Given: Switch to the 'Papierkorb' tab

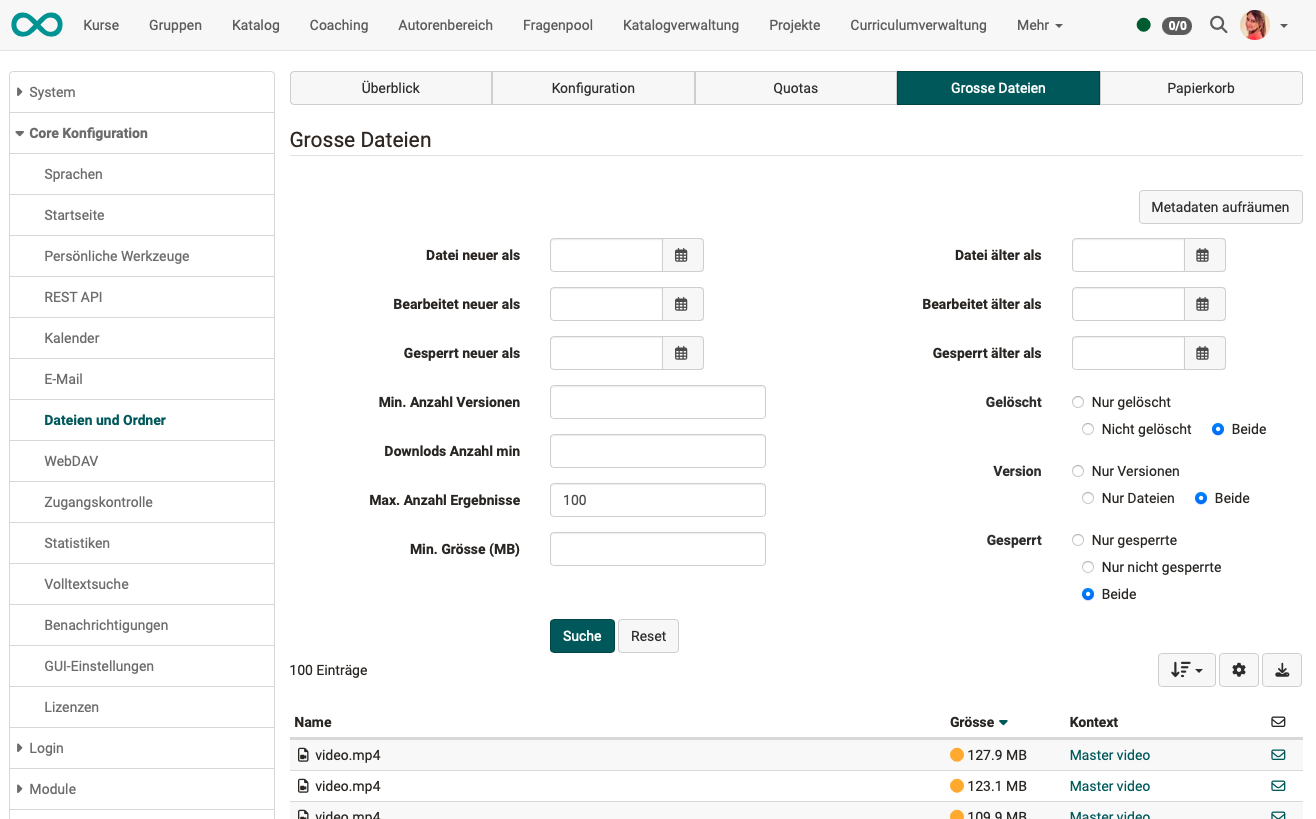Looking at the screenshot, I should click(x=1200, y=88).
